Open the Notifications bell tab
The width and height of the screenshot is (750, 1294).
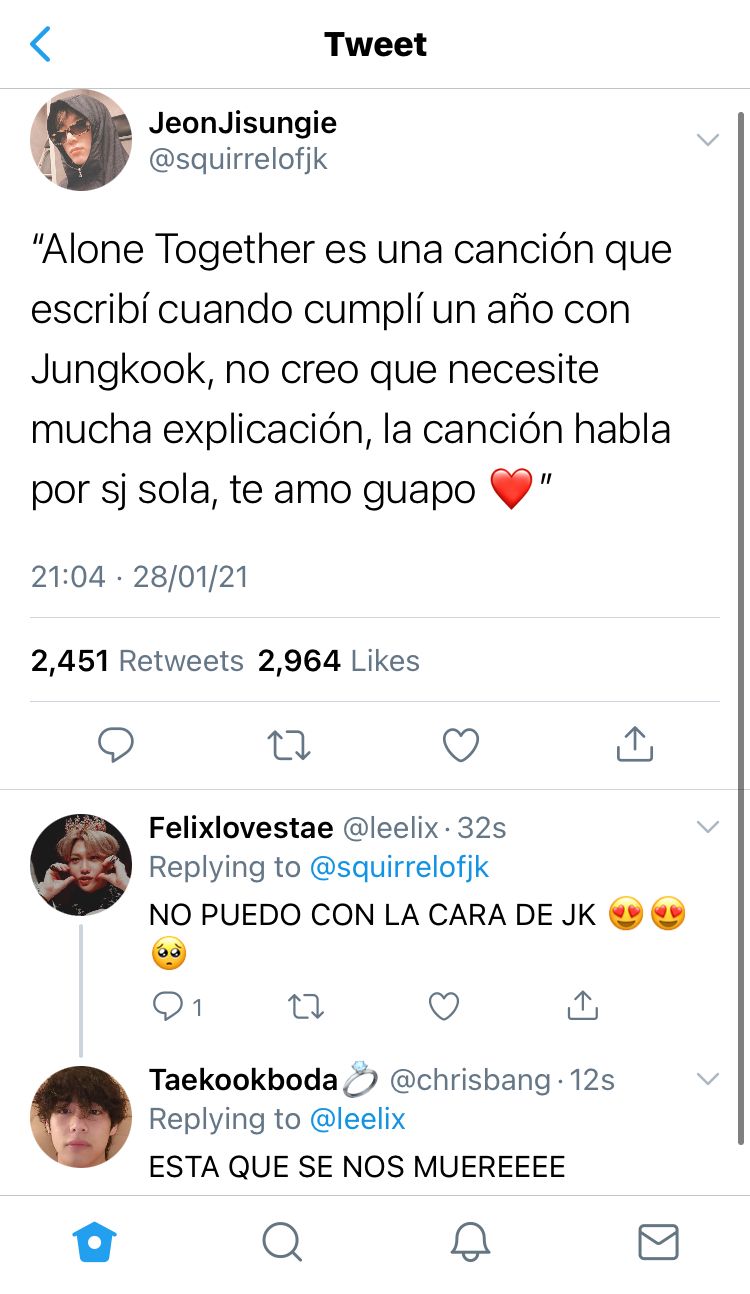[x=471, y=1242]
